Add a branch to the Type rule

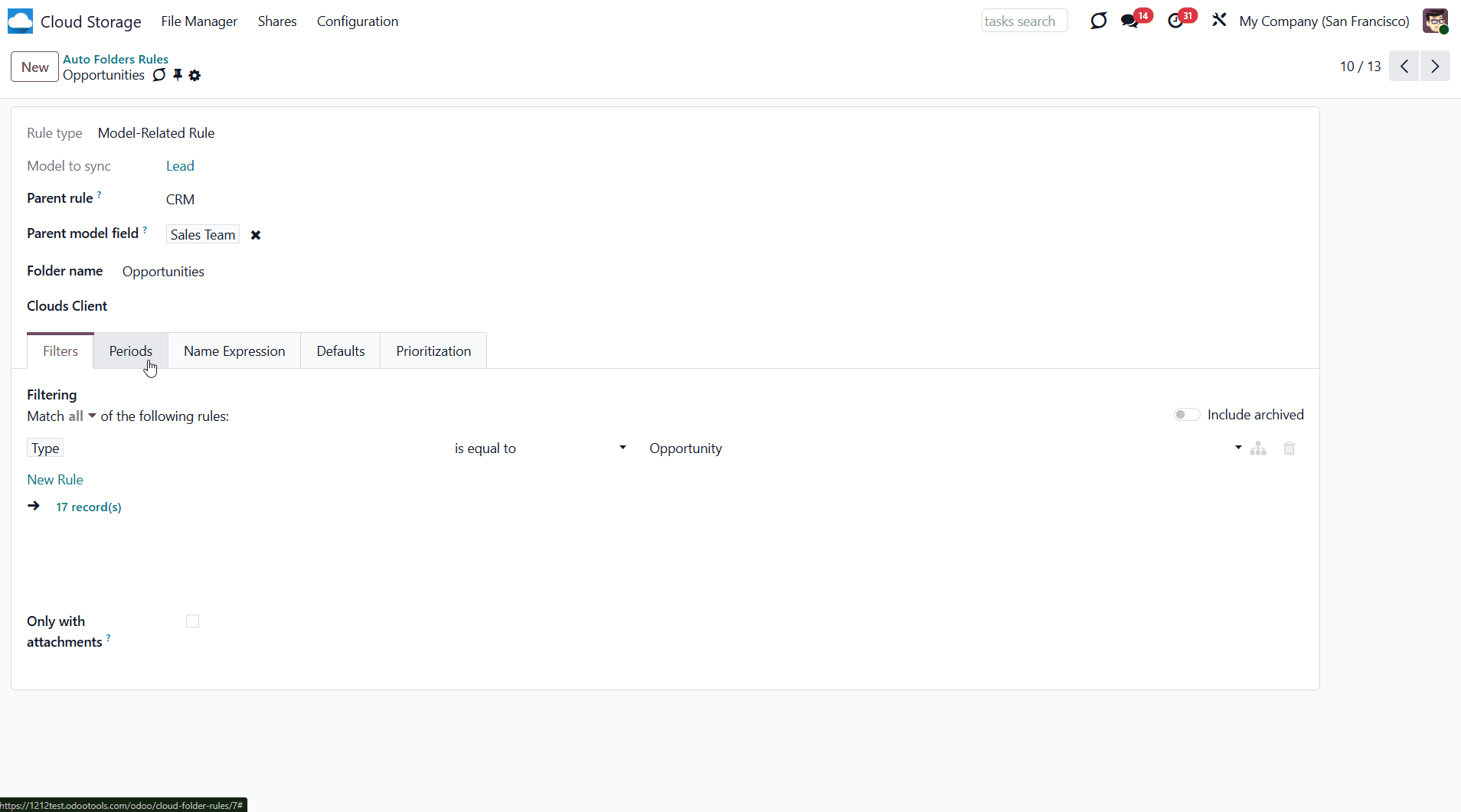click(x=1257, y=448)
